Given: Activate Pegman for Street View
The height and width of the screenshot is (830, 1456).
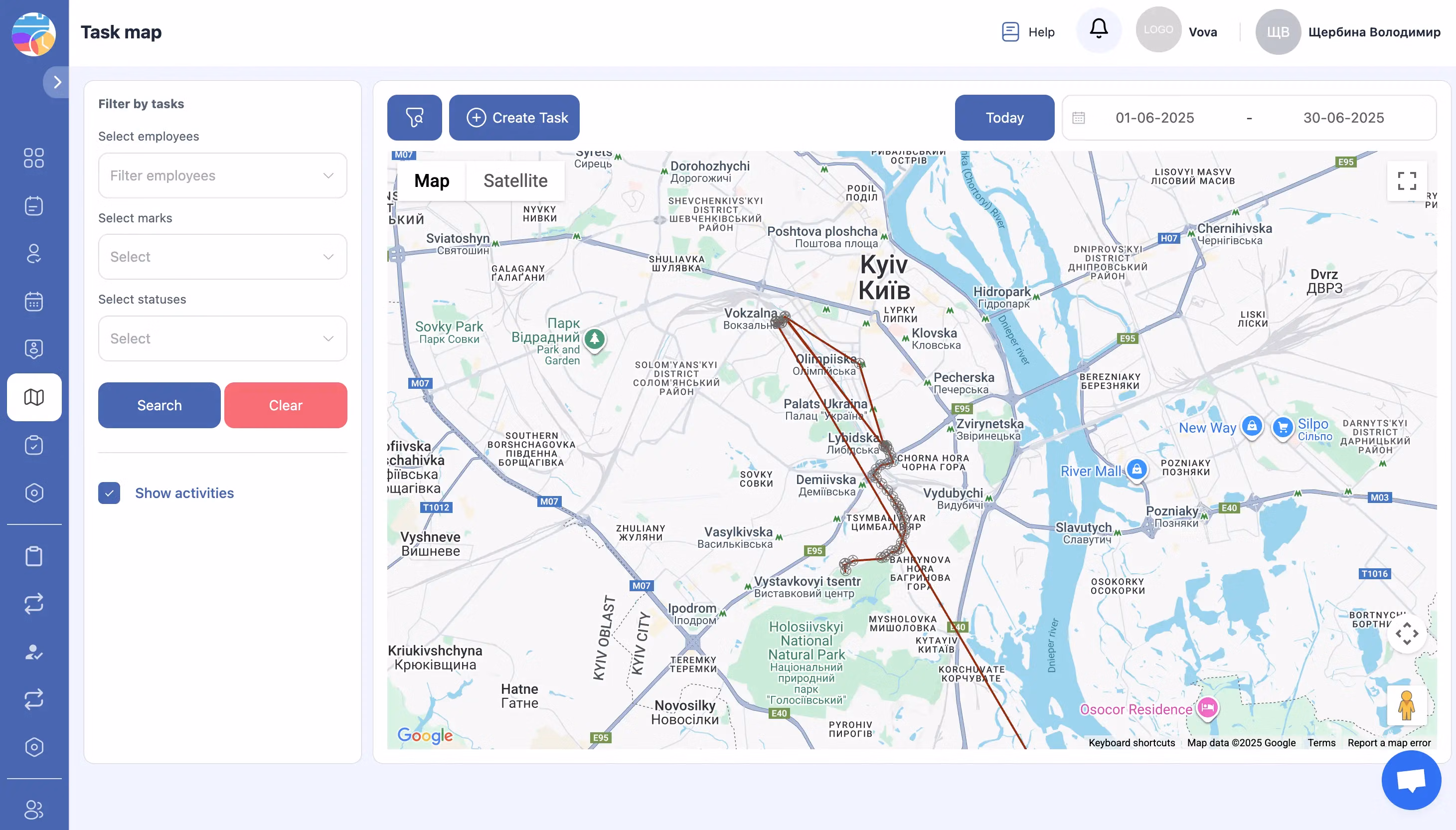Looking at the screenshot, I should (1407, 706).
